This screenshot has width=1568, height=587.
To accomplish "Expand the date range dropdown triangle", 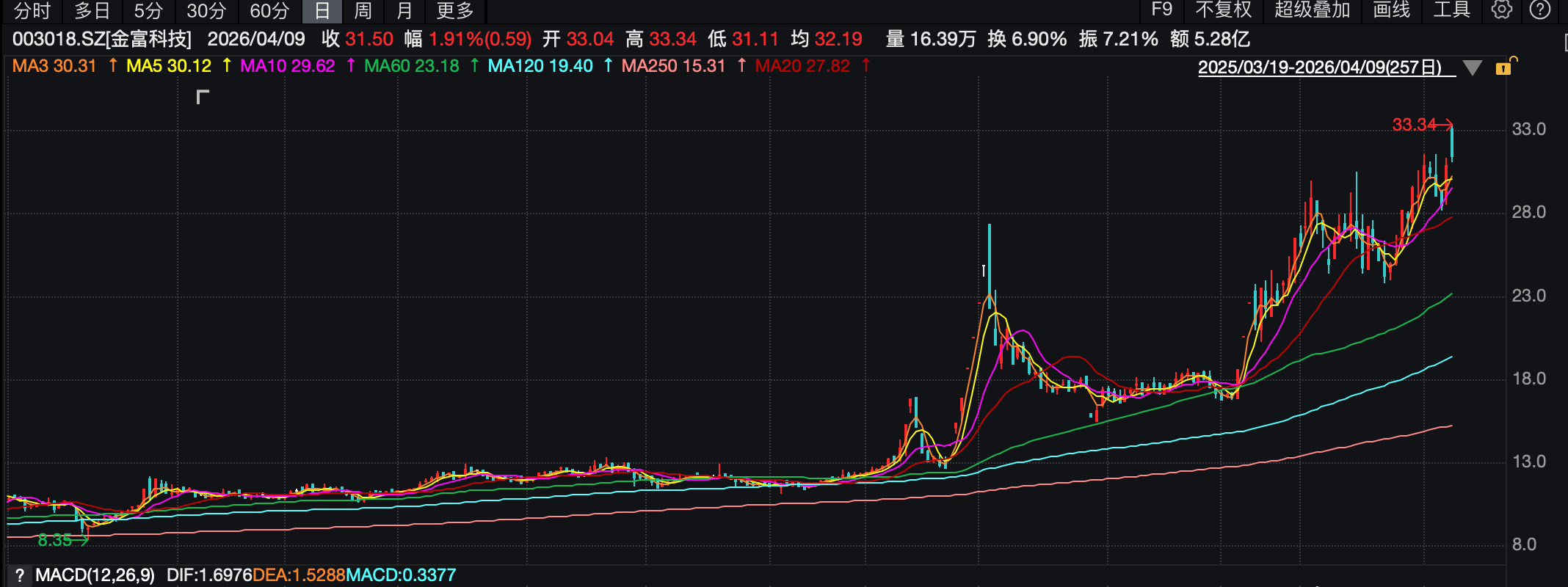I will 1472,68.
